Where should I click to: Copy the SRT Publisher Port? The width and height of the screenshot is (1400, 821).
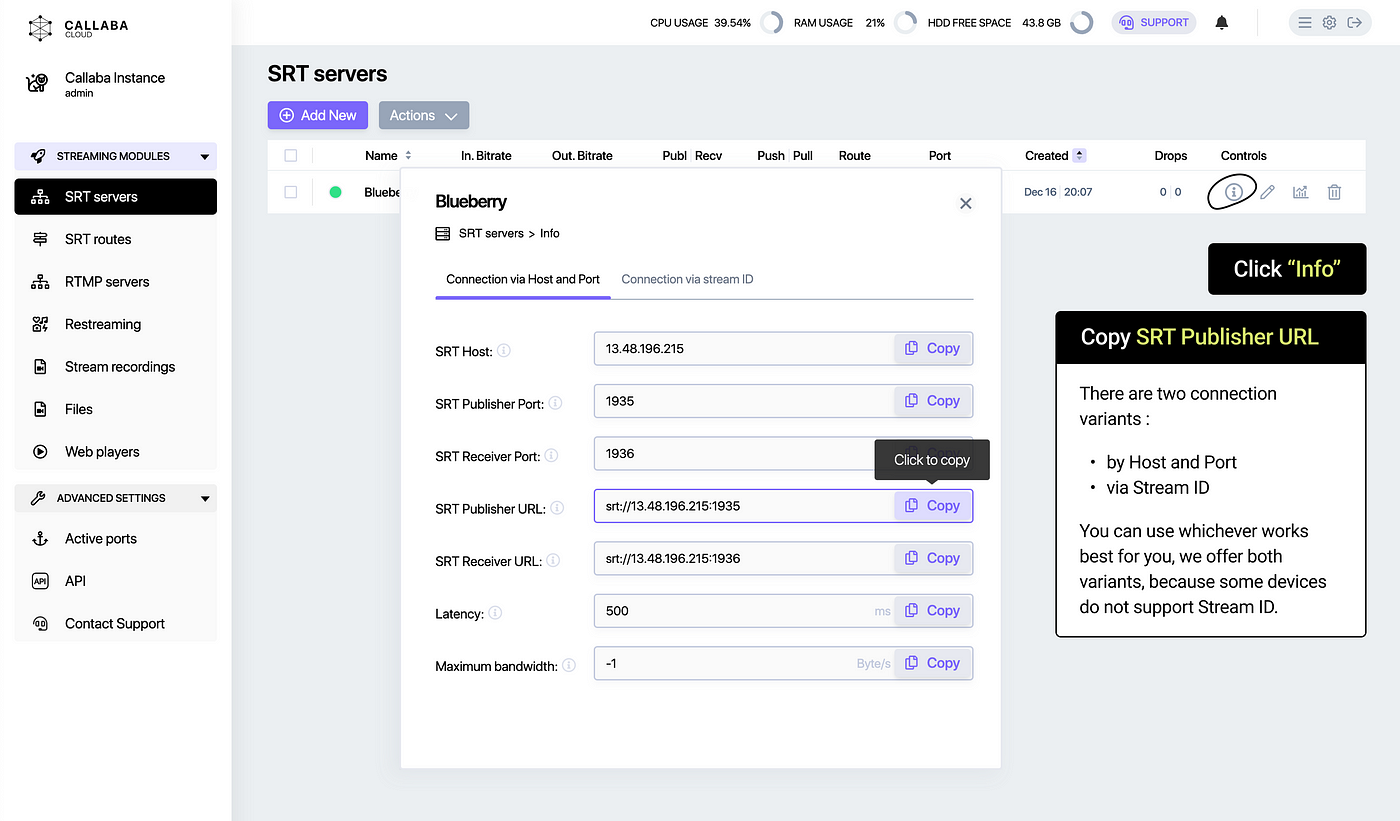click(x=933, y=401)
